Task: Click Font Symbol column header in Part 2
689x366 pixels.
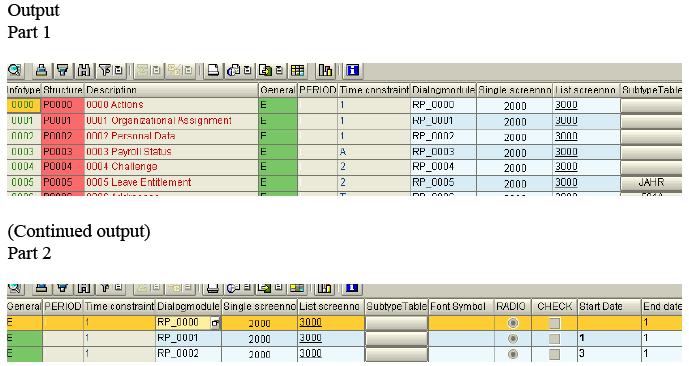Action: pos(461,306)
